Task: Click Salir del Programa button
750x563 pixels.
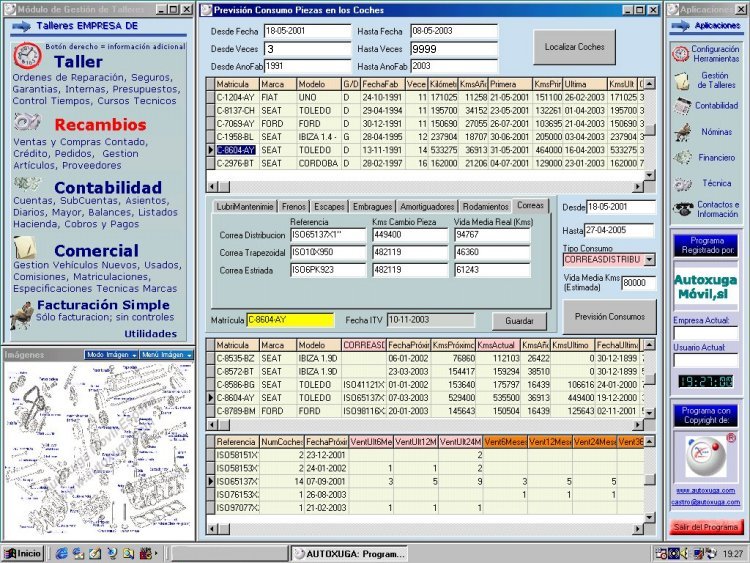Action: click(x=706, y=527)
